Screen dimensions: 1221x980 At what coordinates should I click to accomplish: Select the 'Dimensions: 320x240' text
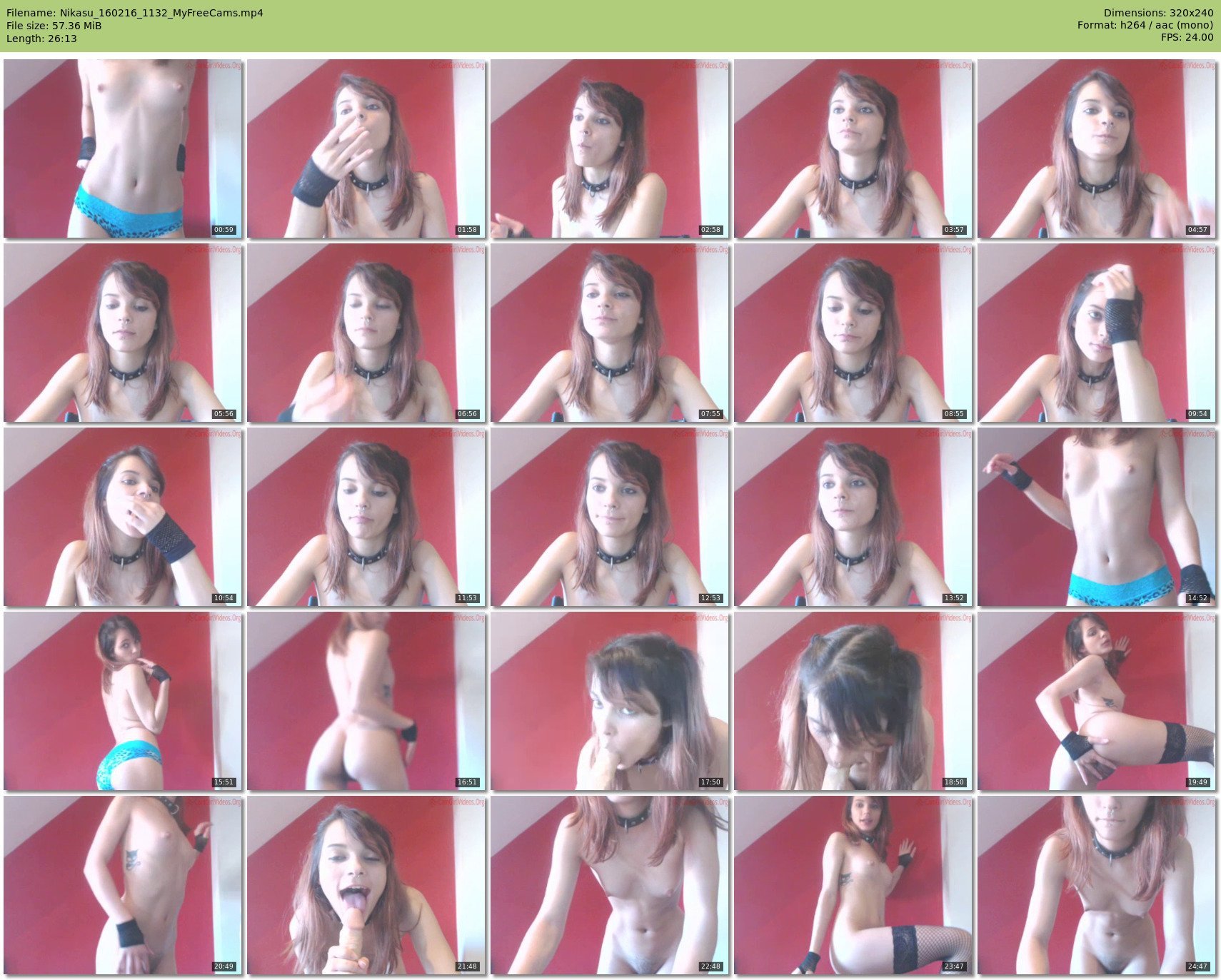pos(1158,13)
